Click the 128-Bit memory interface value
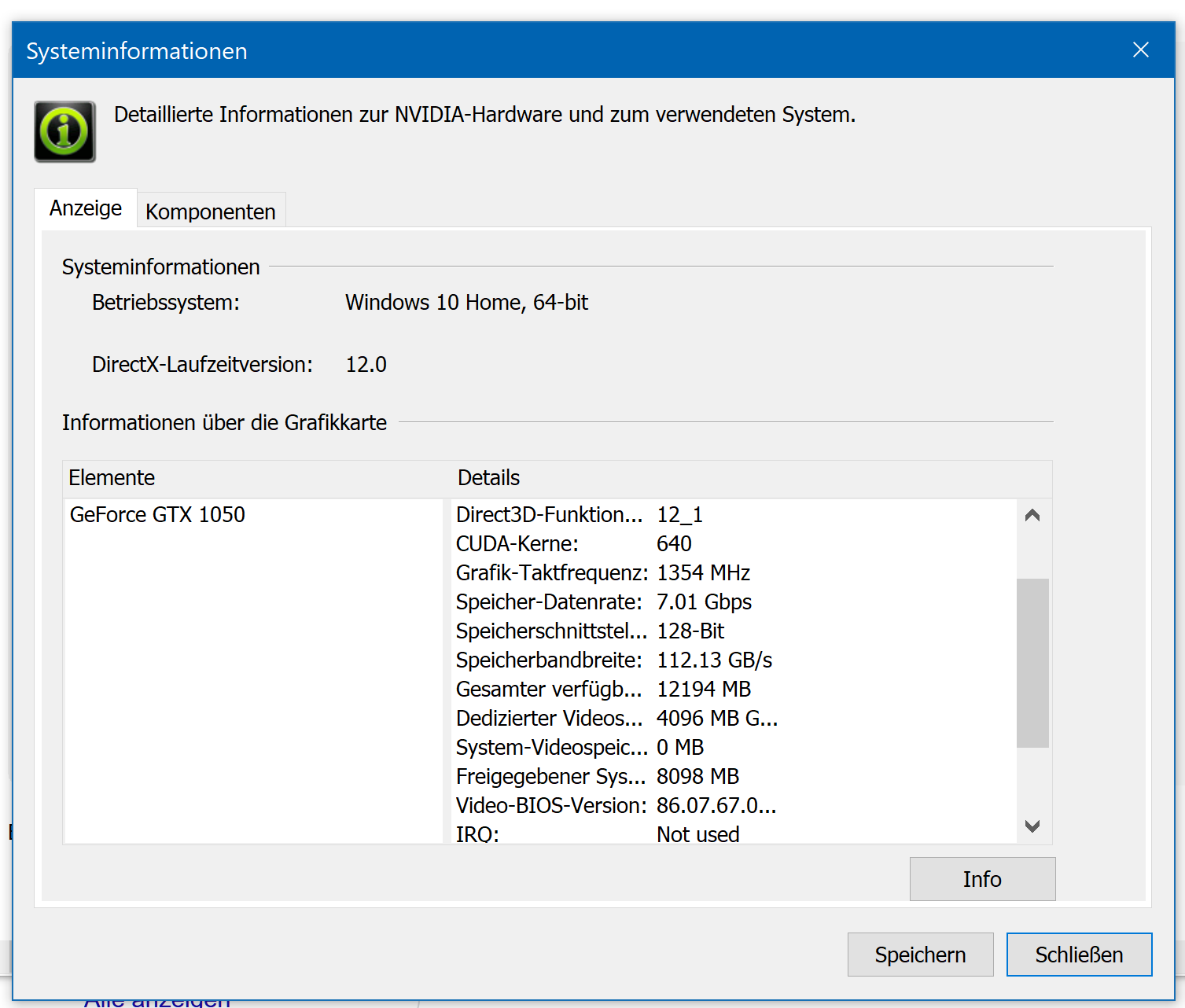 pyautogui.click(x=690, y=631)
